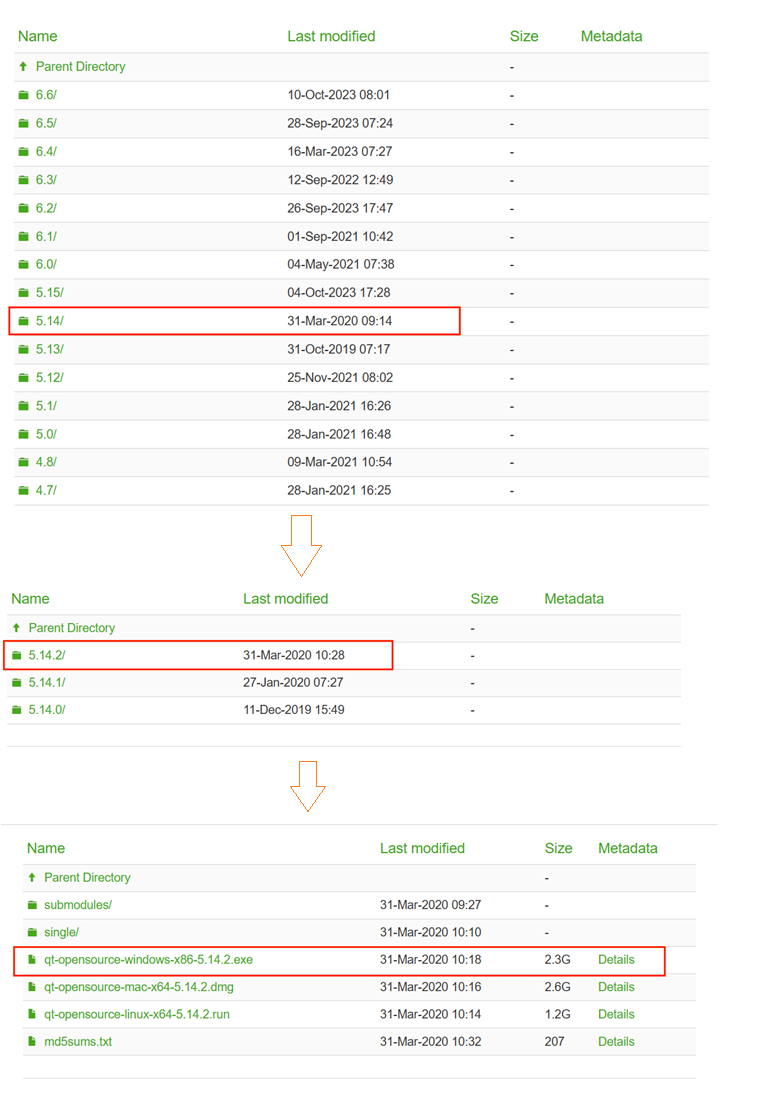Click folder icon beside submodules/
Viewport: 766px width, 1093px height.
tap(32, 905)
